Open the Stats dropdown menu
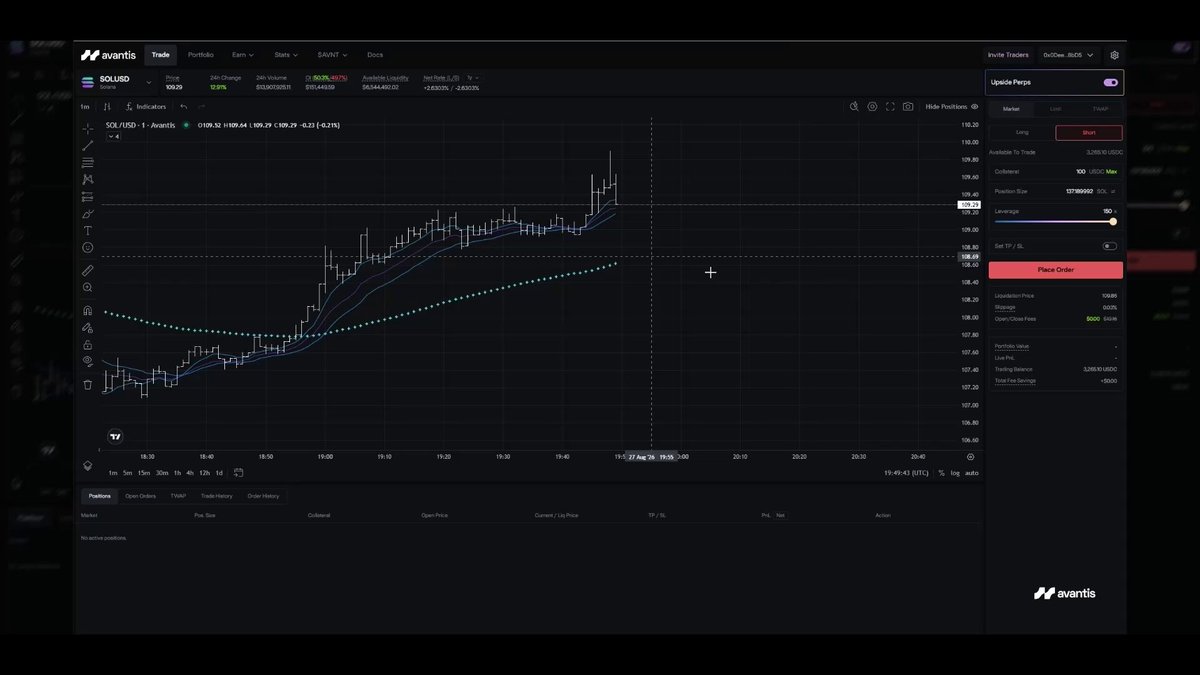 [286, 55]
